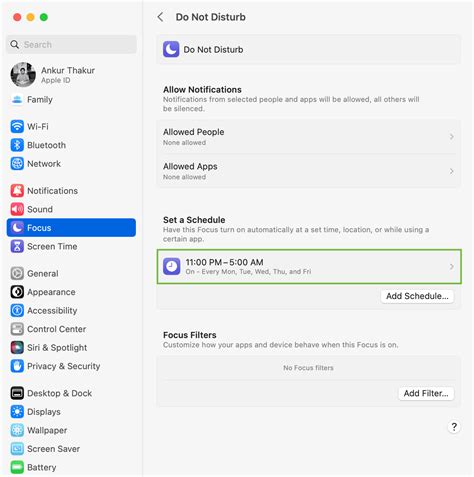Click the General gear icon

tap(17, 273)
